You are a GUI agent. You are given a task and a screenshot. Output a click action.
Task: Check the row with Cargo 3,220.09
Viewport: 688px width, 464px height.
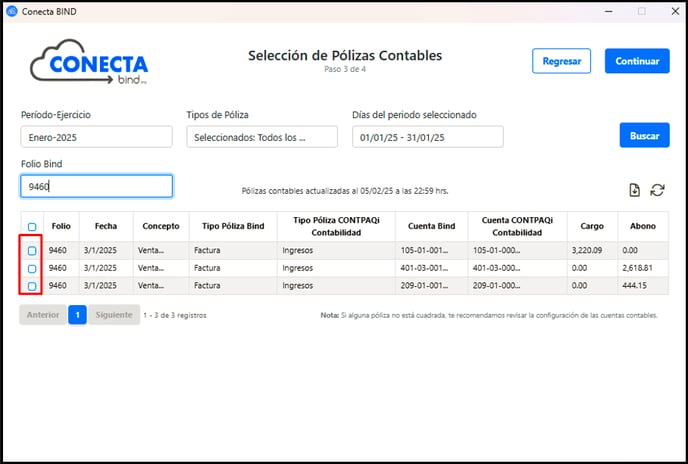coord(32,251)
